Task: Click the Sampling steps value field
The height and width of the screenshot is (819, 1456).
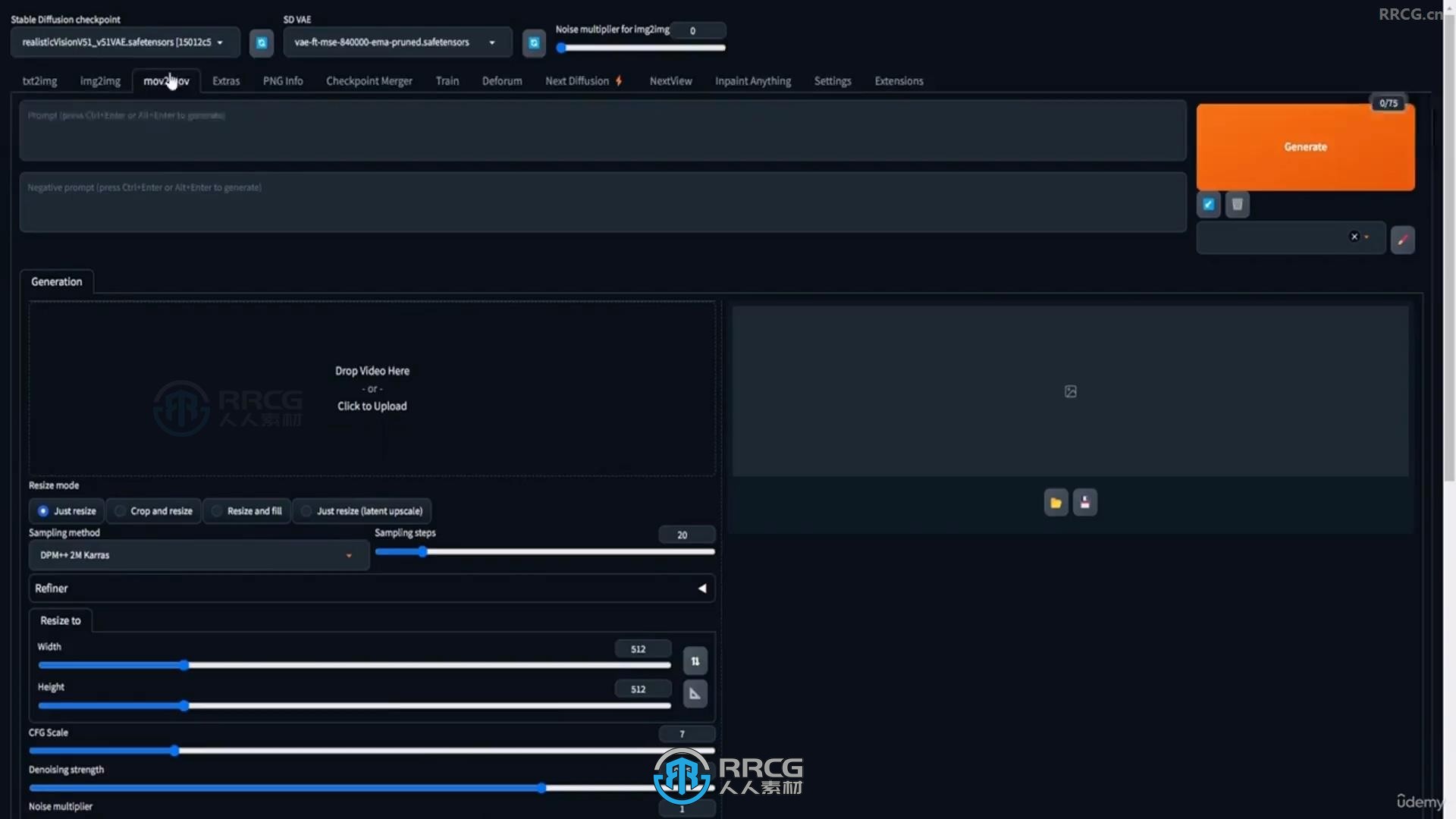Action: pos(686,535)
